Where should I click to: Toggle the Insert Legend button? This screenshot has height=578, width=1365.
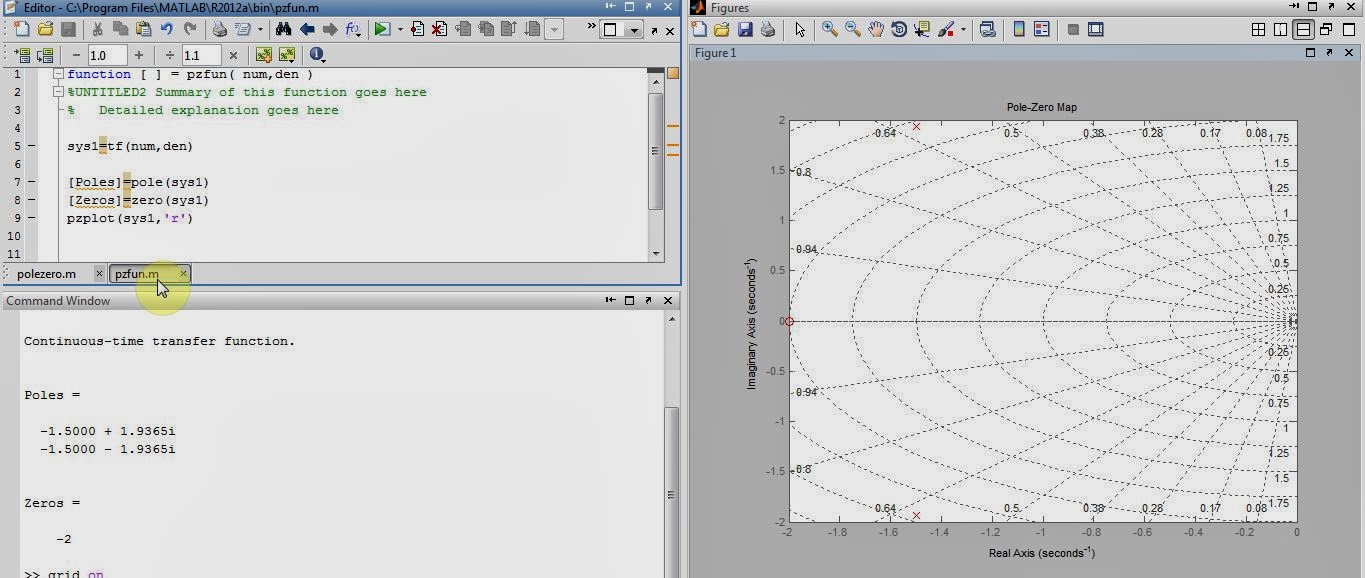click(x=1041, y=30)
